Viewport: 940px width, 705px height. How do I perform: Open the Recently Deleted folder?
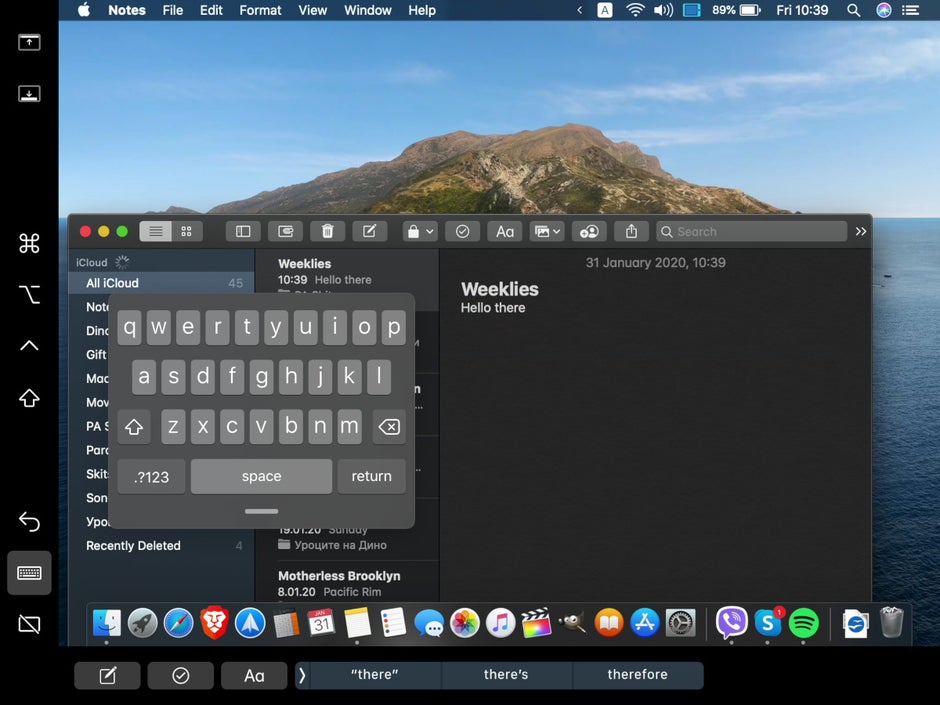pyautogui.click(x=162, y=546)
